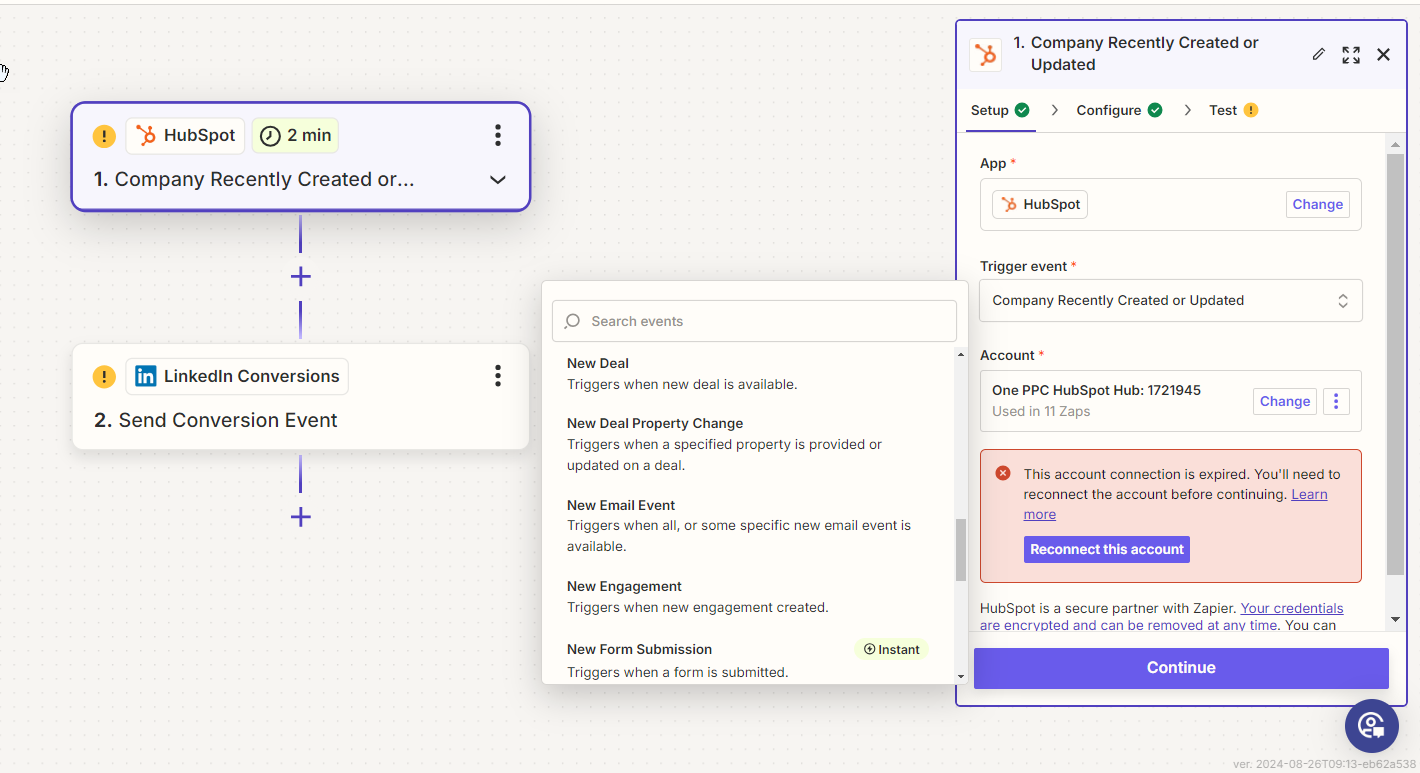Switch to the Test tab

[1233, 110]
